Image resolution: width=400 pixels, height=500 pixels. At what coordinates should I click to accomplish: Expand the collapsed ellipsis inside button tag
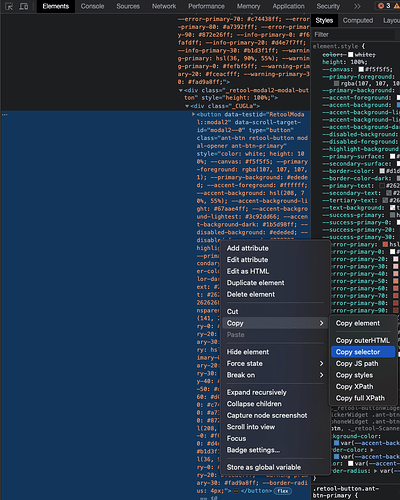point(236,491)
